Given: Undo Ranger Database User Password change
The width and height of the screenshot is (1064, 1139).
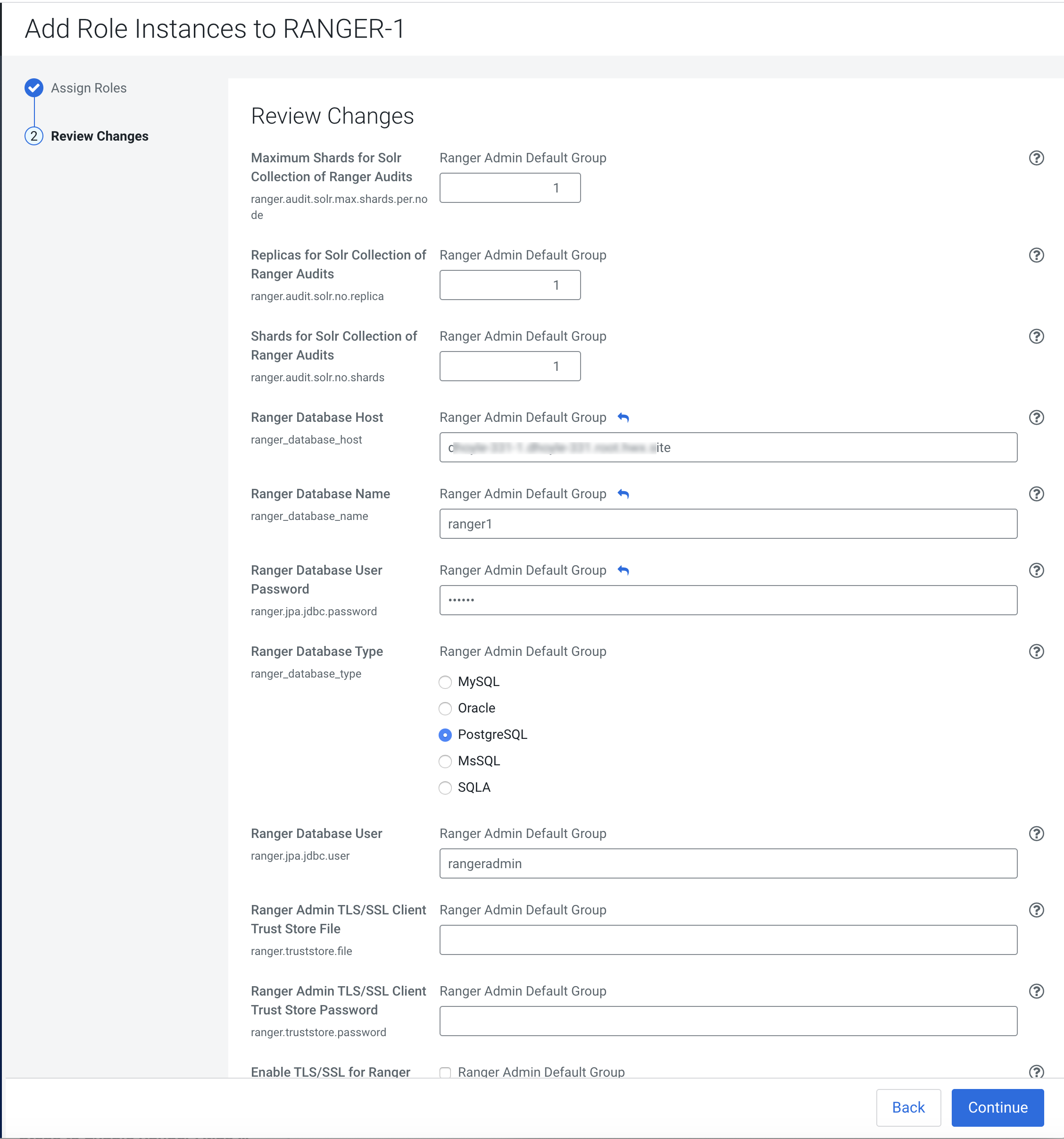Looking at the screenshot, I should 623,570.
